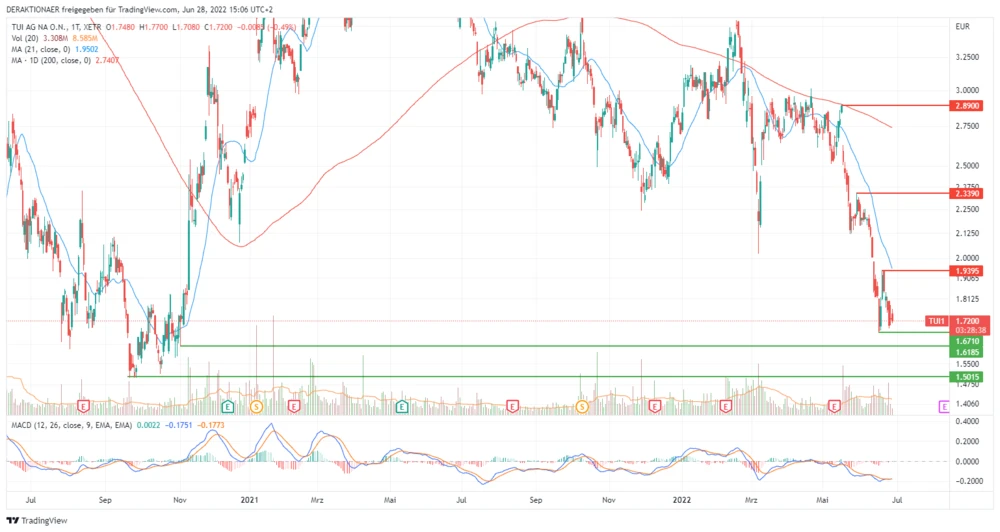
Task: Click the MA 21 value 1.9502
Action: point(87,50)
